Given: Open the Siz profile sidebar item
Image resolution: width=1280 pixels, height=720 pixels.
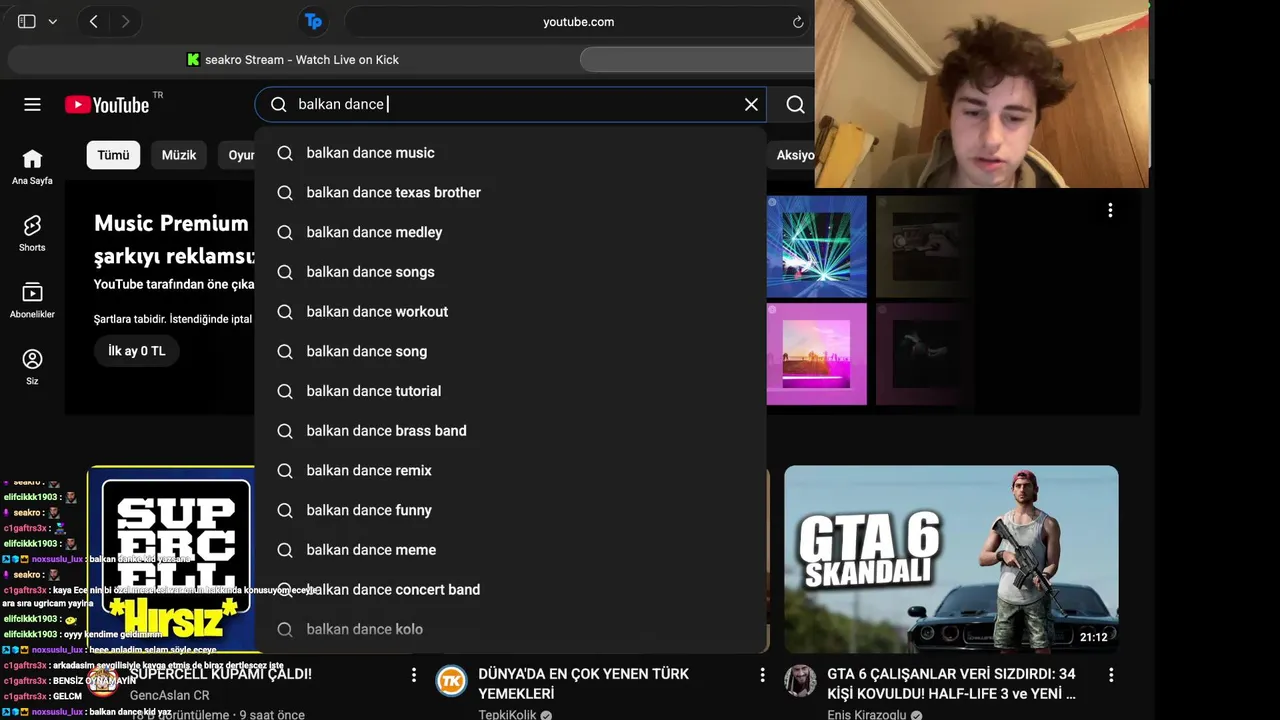Looking at the screenshot, I should click(x=32, y=367).
